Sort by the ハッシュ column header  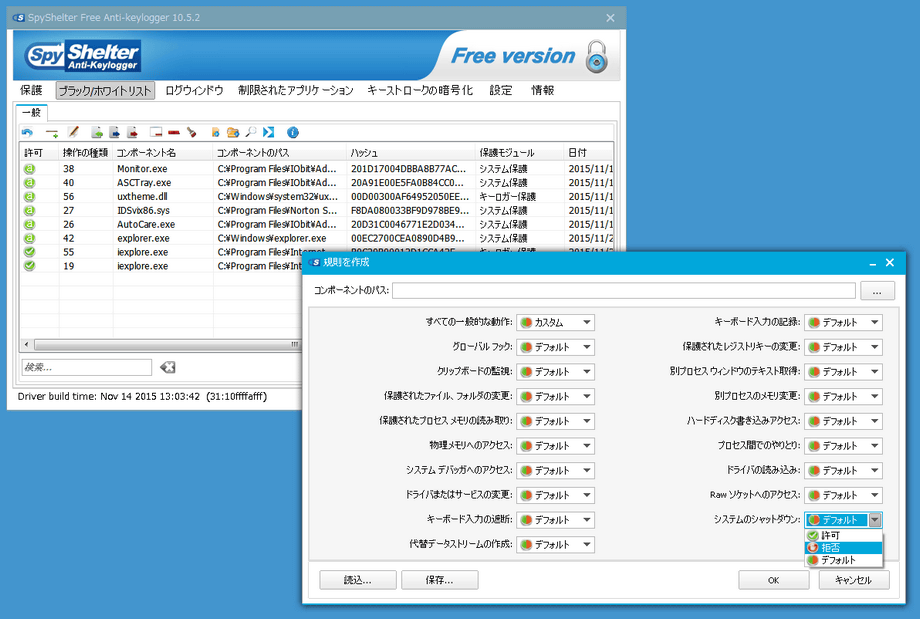click(411, 153)
